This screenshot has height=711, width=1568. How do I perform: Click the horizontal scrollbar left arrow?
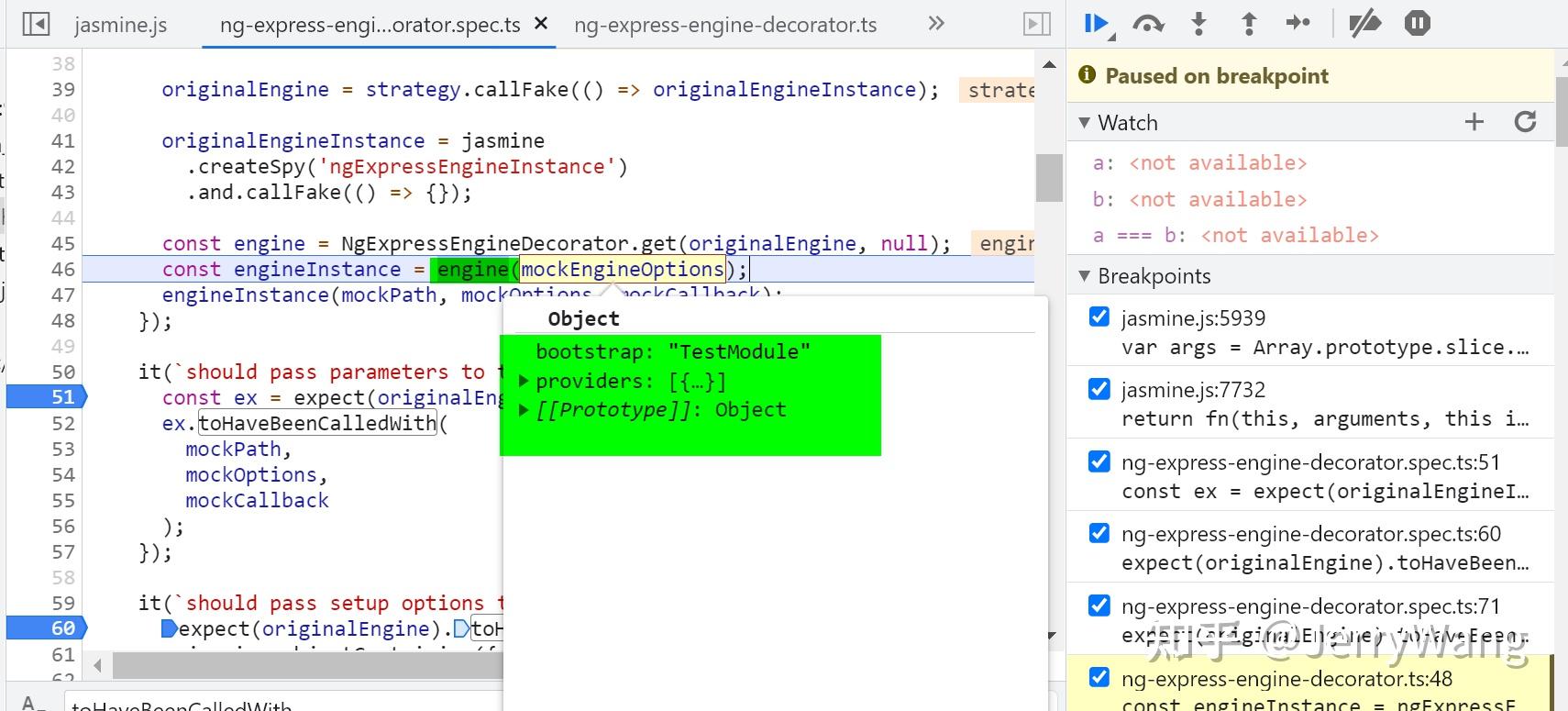[x=97, y=664]
